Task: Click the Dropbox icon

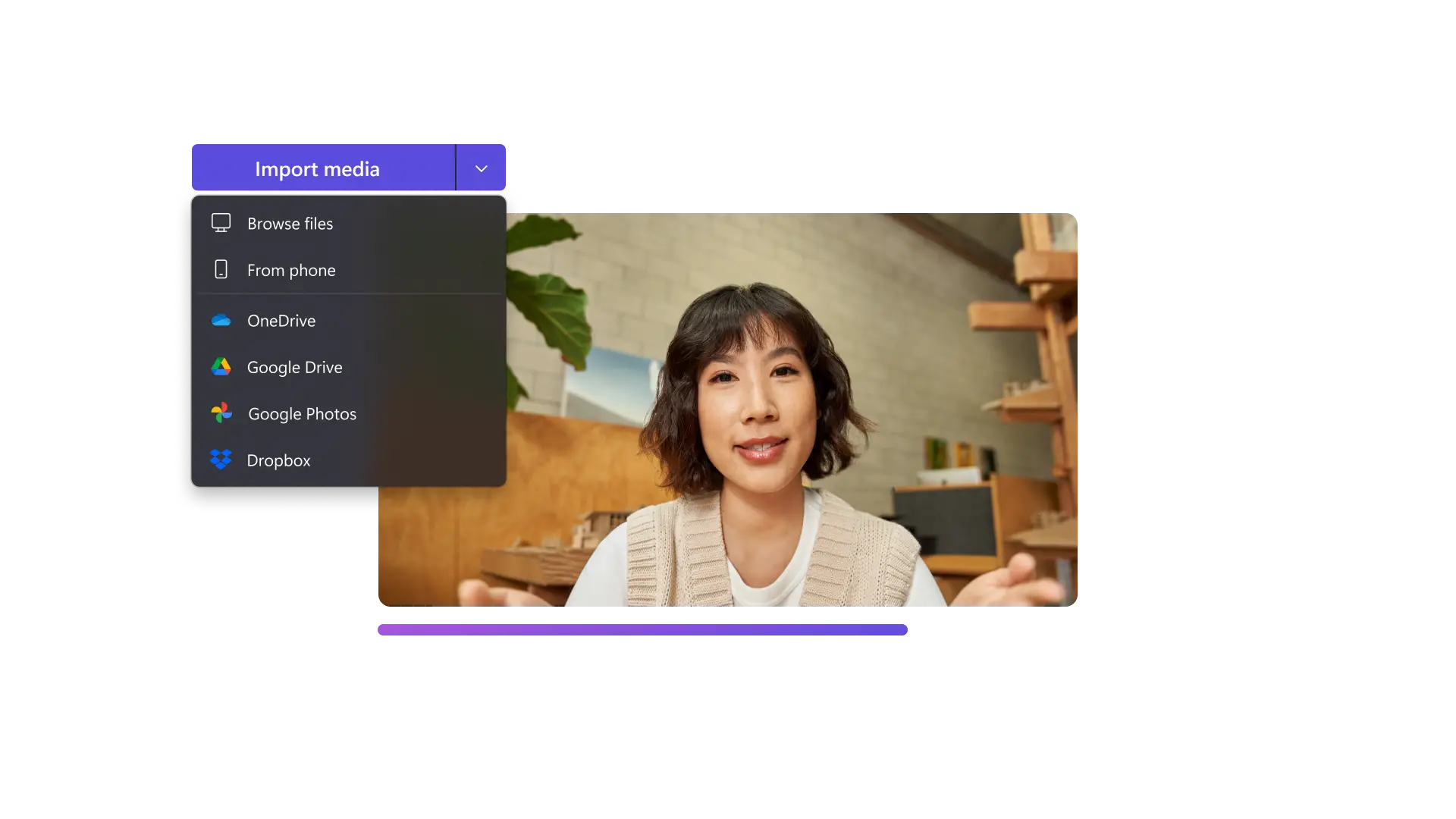Action: pyautogui.click(x=221, y=460)
